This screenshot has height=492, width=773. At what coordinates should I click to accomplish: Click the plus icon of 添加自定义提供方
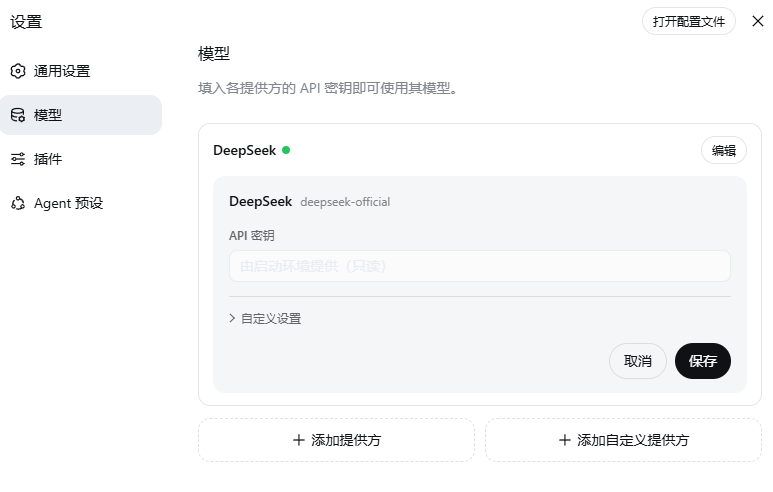[x=565, y=440]
